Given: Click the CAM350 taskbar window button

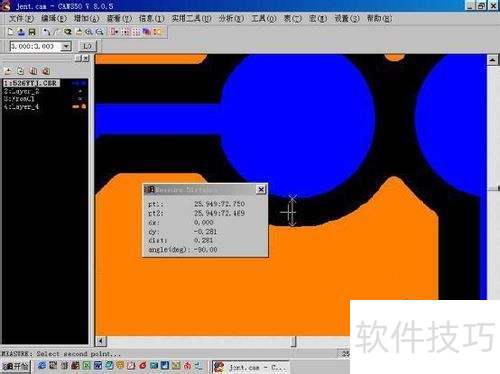Looking at the screenshot, I should coord(251,367).
